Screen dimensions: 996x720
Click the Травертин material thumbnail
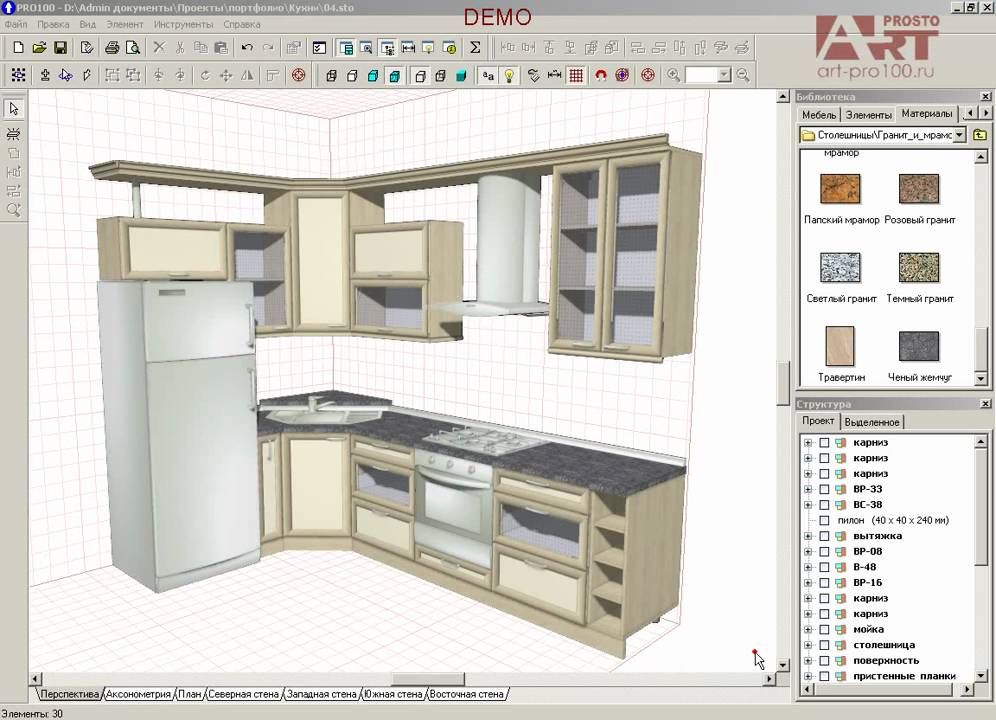(840, 347)
